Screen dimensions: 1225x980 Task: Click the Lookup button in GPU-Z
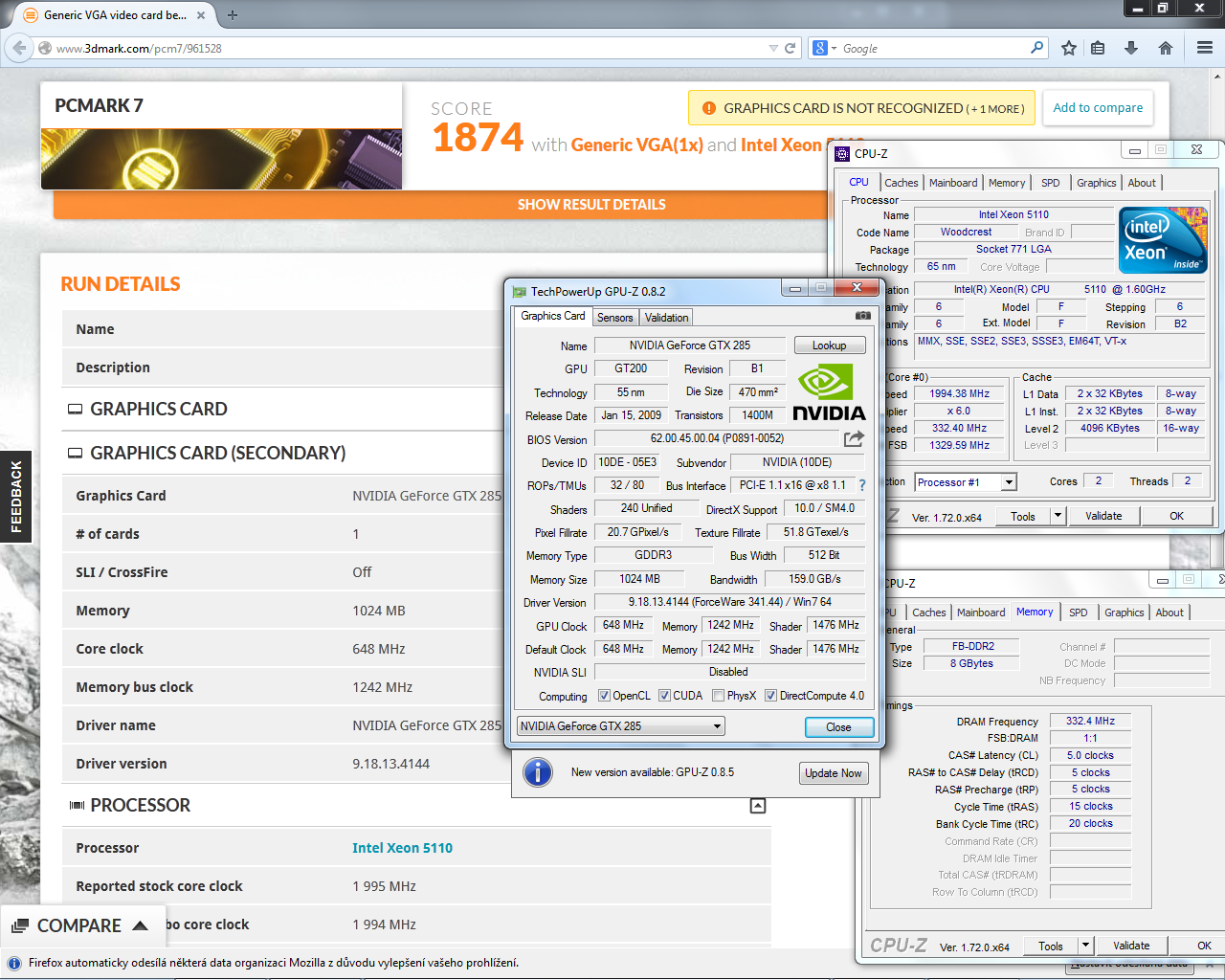point(830,345)
